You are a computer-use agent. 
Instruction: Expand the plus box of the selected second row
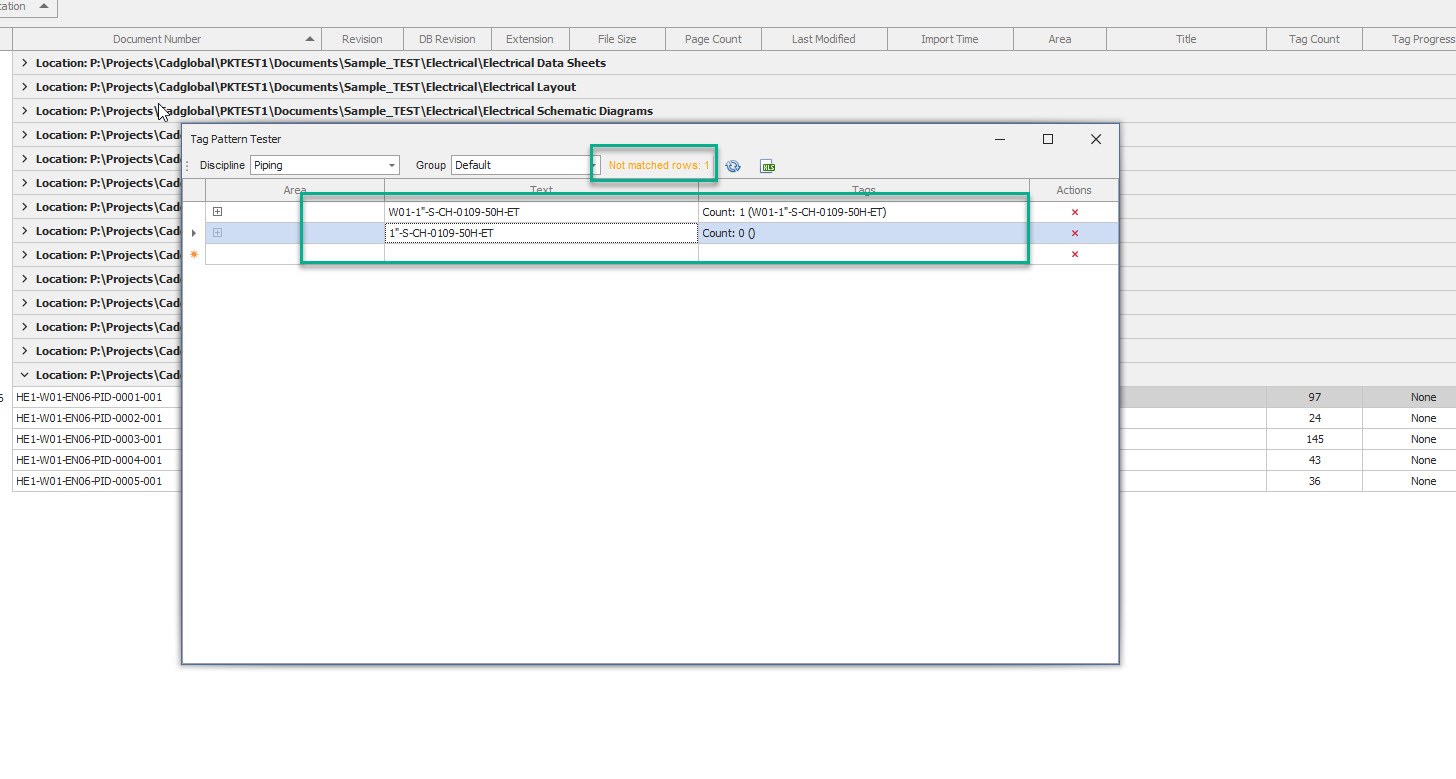(x=217, y=233)
